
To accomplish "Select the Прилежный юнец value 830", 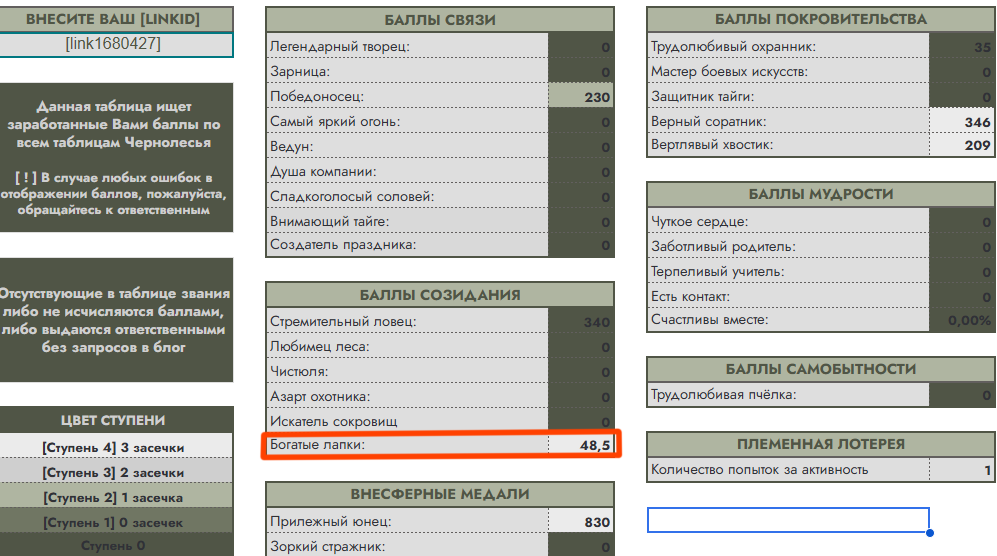I will [581, 522].
